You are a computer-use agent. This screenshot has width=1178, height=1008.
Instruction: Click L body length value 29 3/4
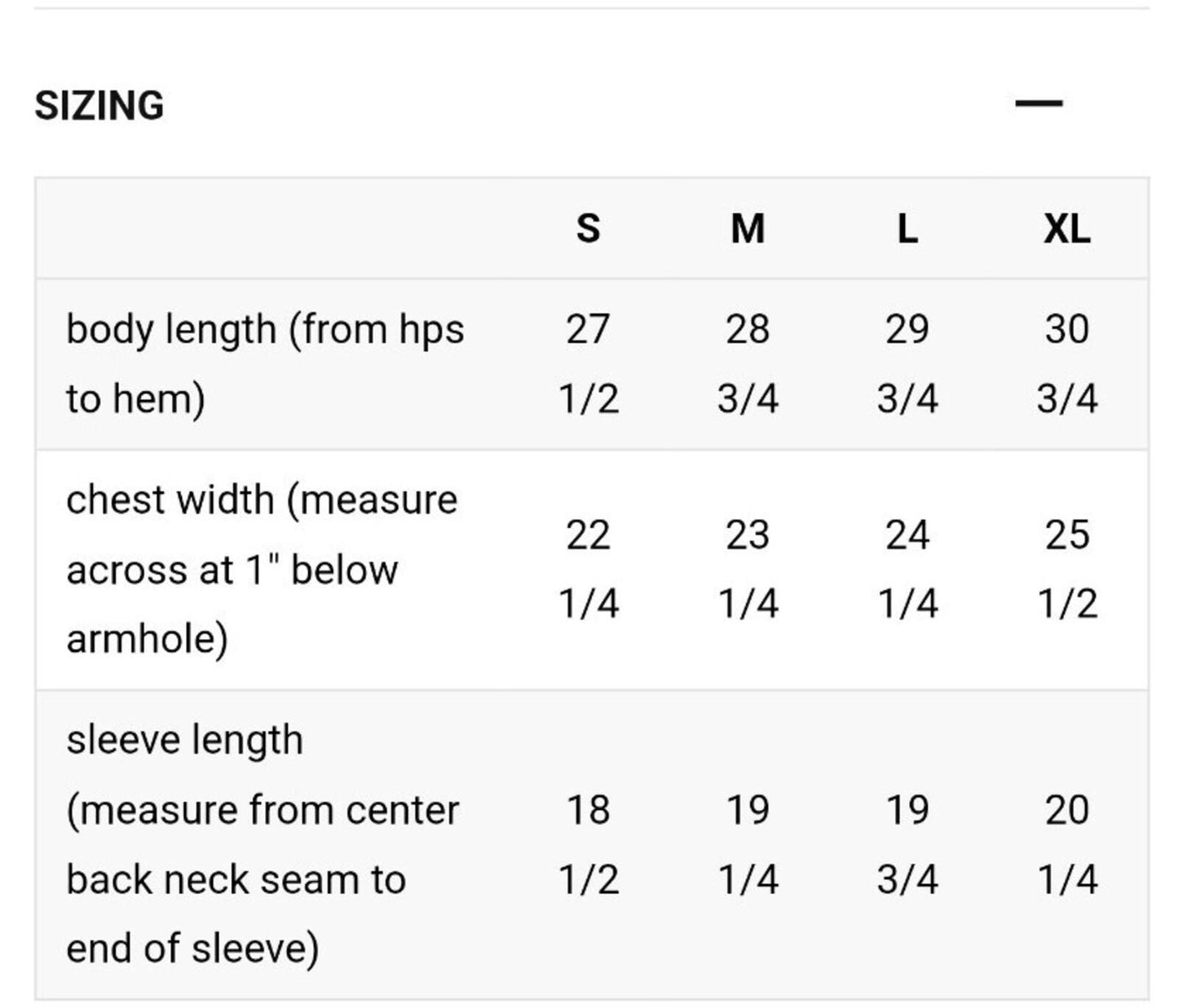coord(907,364)
